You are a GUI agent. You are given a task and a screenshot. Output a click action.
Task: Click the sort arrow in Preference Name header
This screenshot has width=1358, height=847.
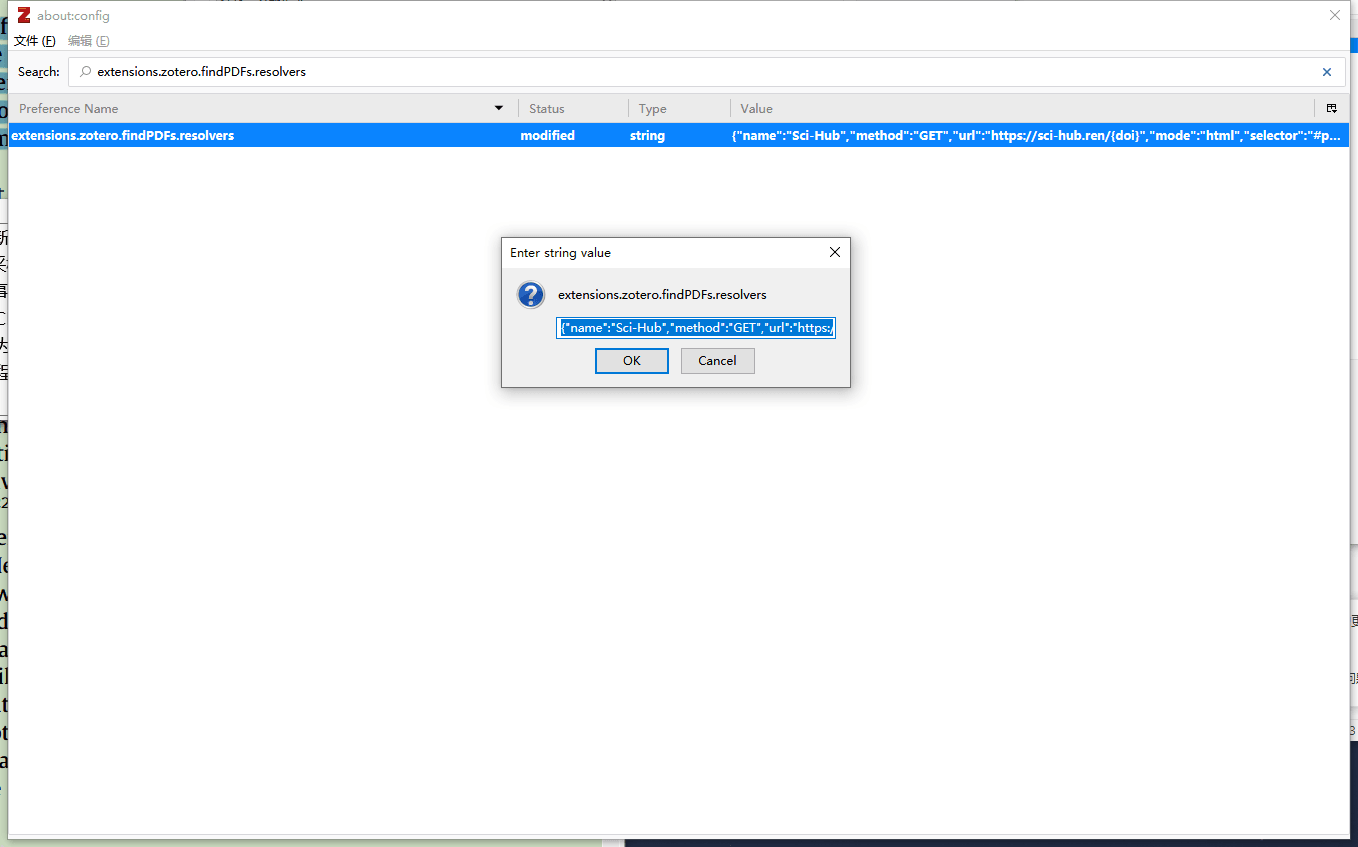point(499,108)
